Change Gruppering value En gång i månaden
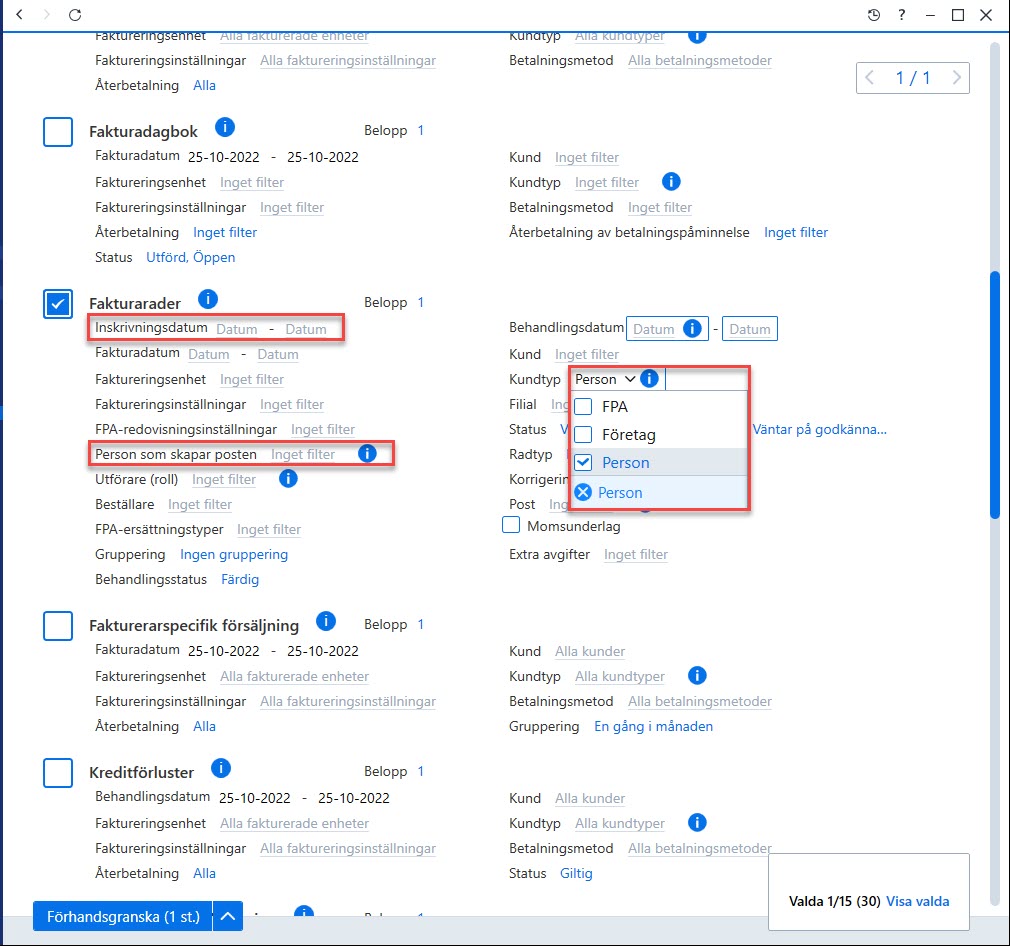Screen dimensions: 1010x946 click(x=653, y=726)
